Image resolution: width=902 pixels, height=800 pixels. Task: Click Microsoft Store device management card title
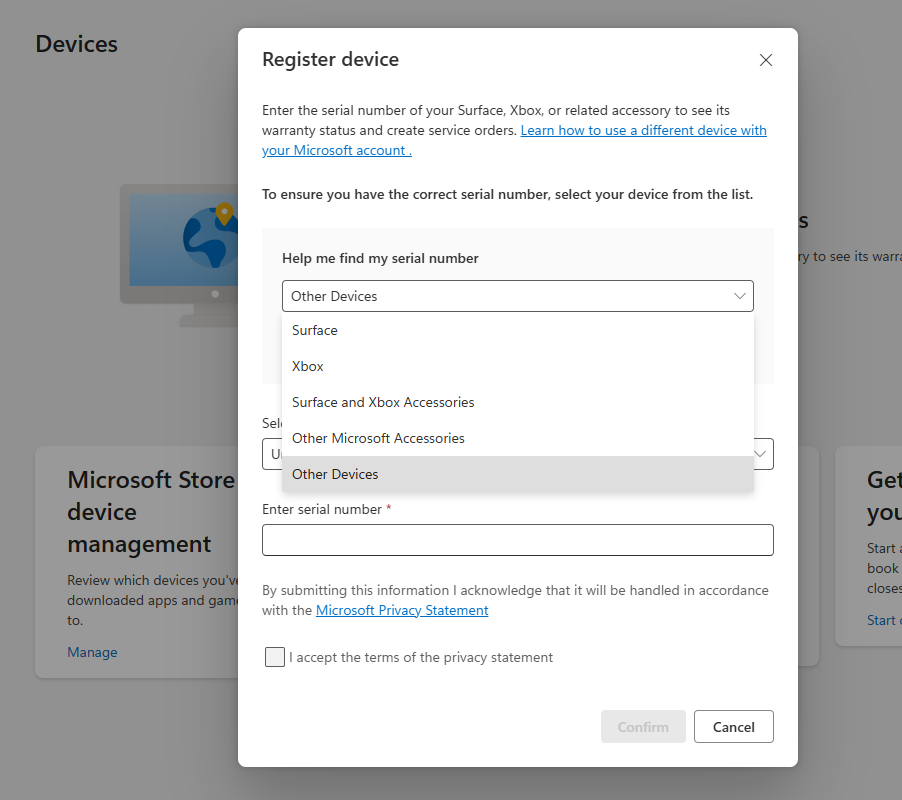[x=152, y=512]
